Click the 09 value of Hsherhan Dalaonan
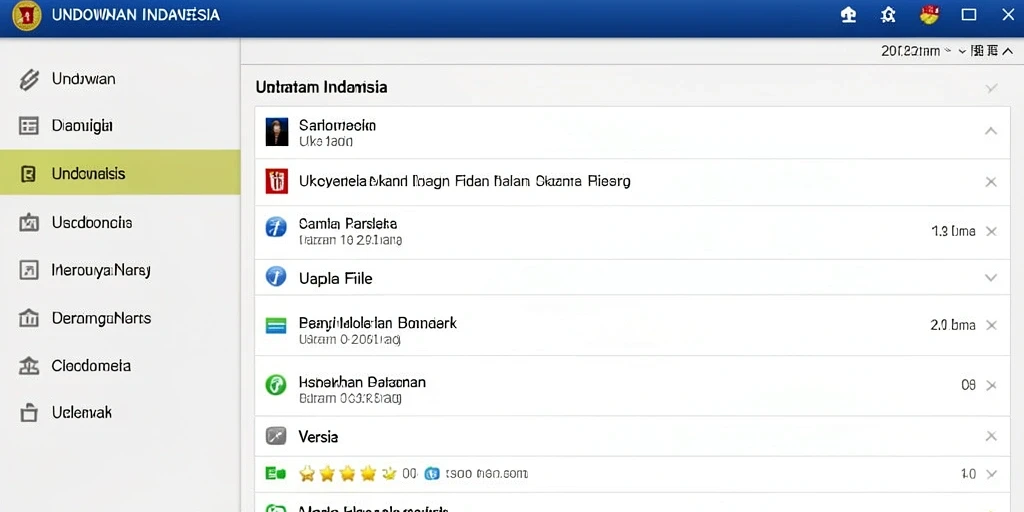This screenshot has height=512, width=1024. point(968,385)
